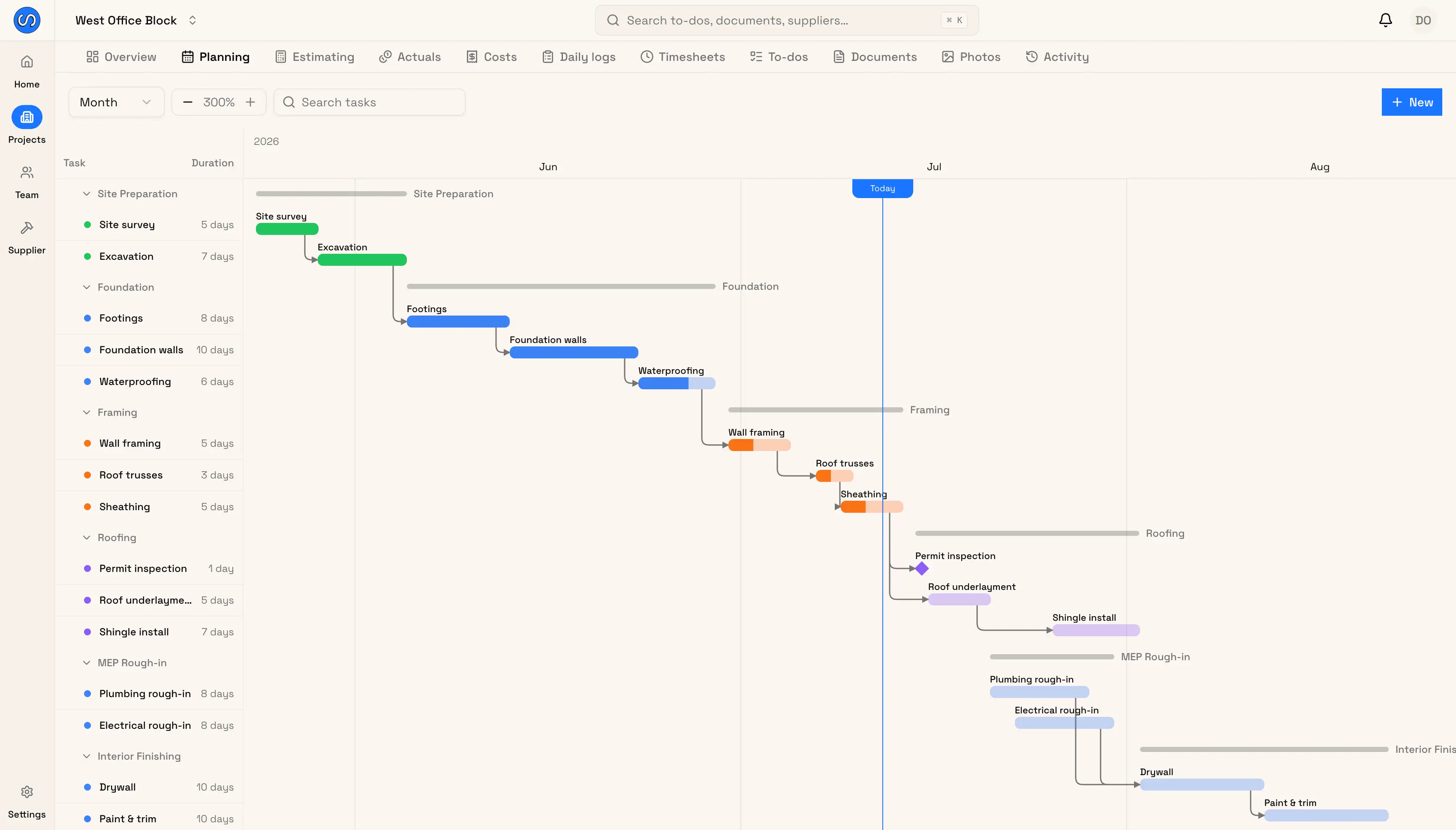Click the New button
Screen dimensions: 1456x830
1411,102
